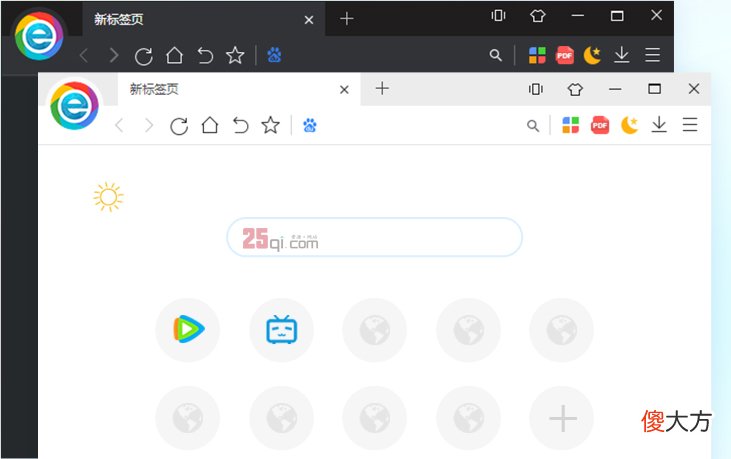Screen dimensions: 731x459
Task: Add a new tab in the light window
Action: coord(382,89)
